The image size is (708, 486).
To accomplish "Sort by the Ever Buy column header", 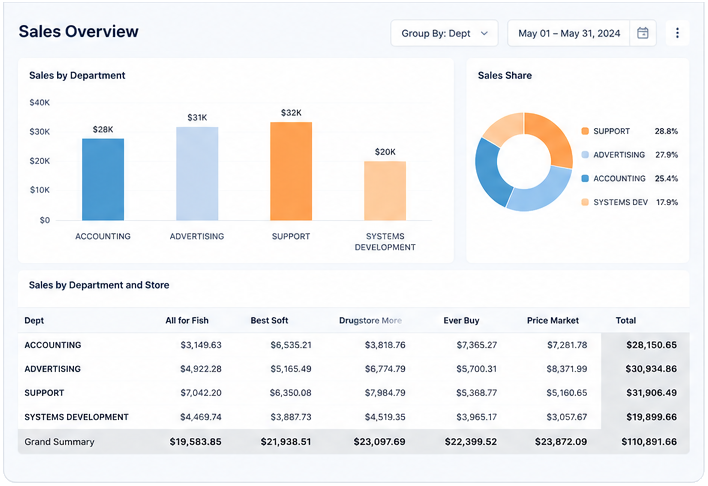I will tap(461, 320).
